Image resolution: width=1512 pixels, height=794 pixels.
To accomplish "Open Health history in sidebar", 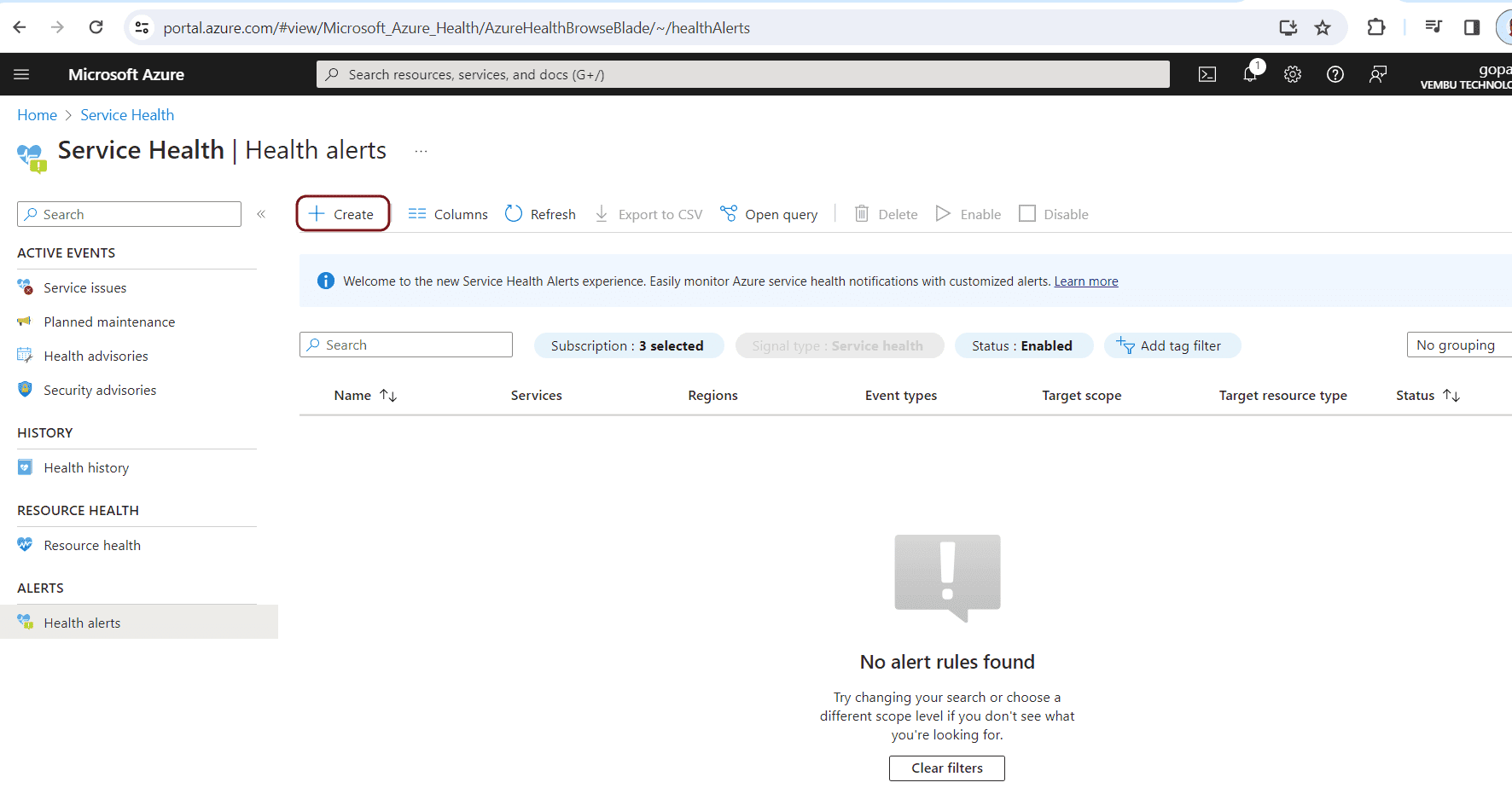I will [x=86, y=467].
